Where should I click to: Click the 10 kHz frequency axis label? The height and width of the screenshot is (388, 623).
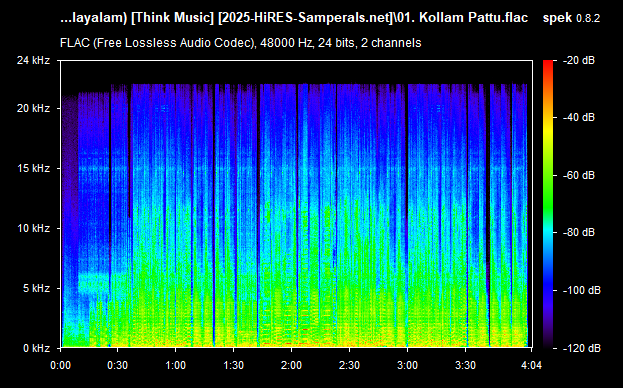tap(33, 228)
